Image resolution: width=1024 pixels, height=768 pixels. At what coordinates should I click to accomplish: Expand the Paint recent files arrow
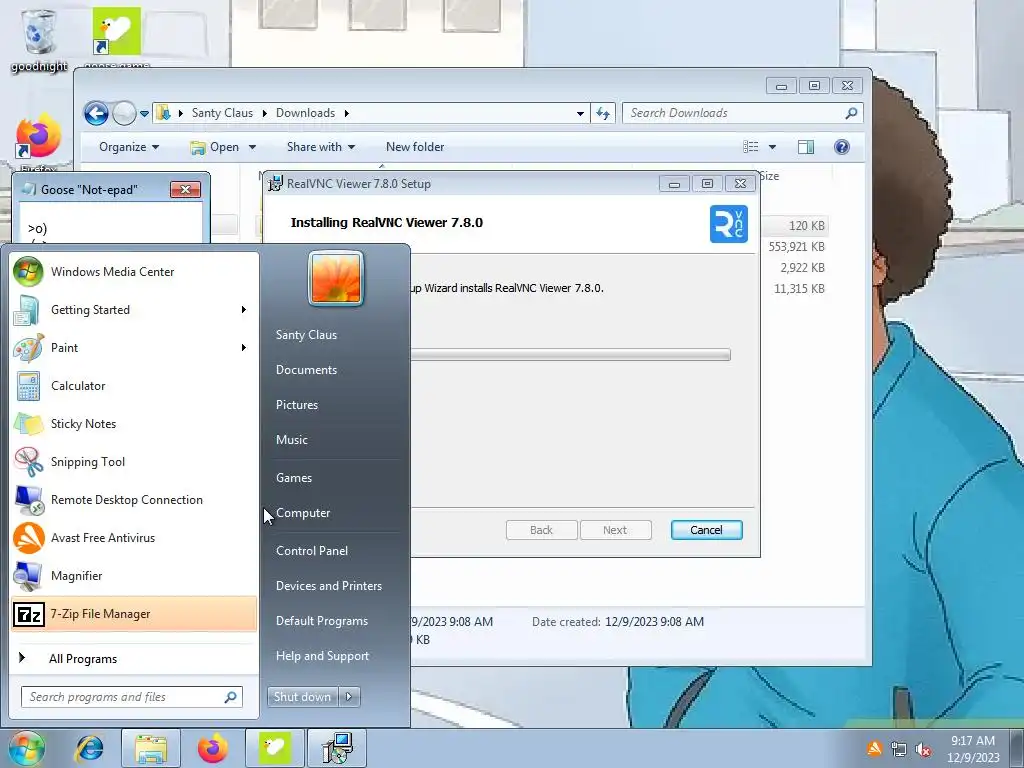tap(244, 347)
